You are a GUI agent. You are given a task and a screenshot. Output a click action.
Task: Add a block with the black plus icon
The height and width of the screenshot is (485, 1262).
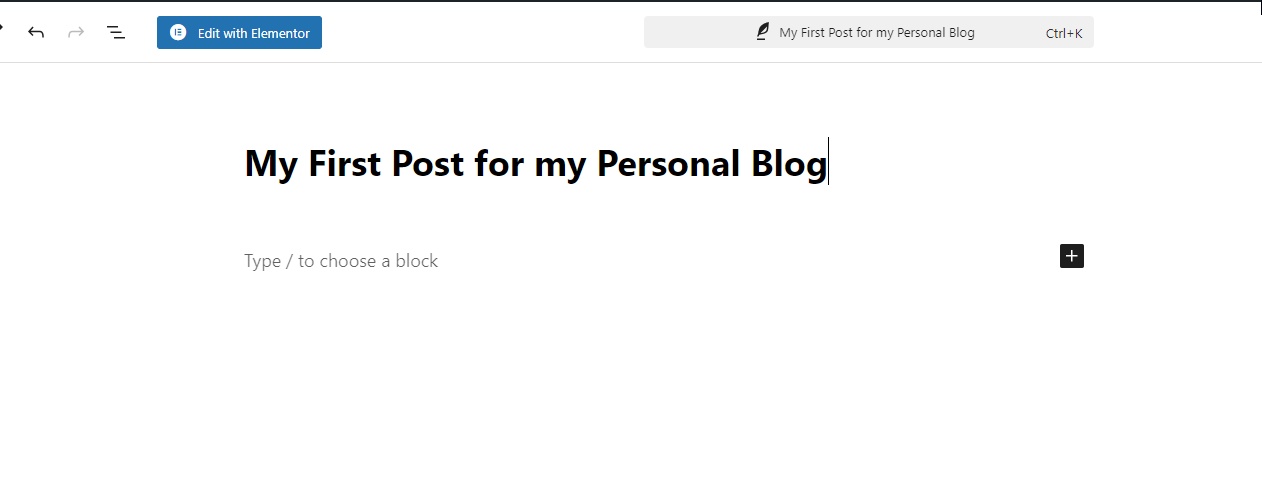[1072, 256]
